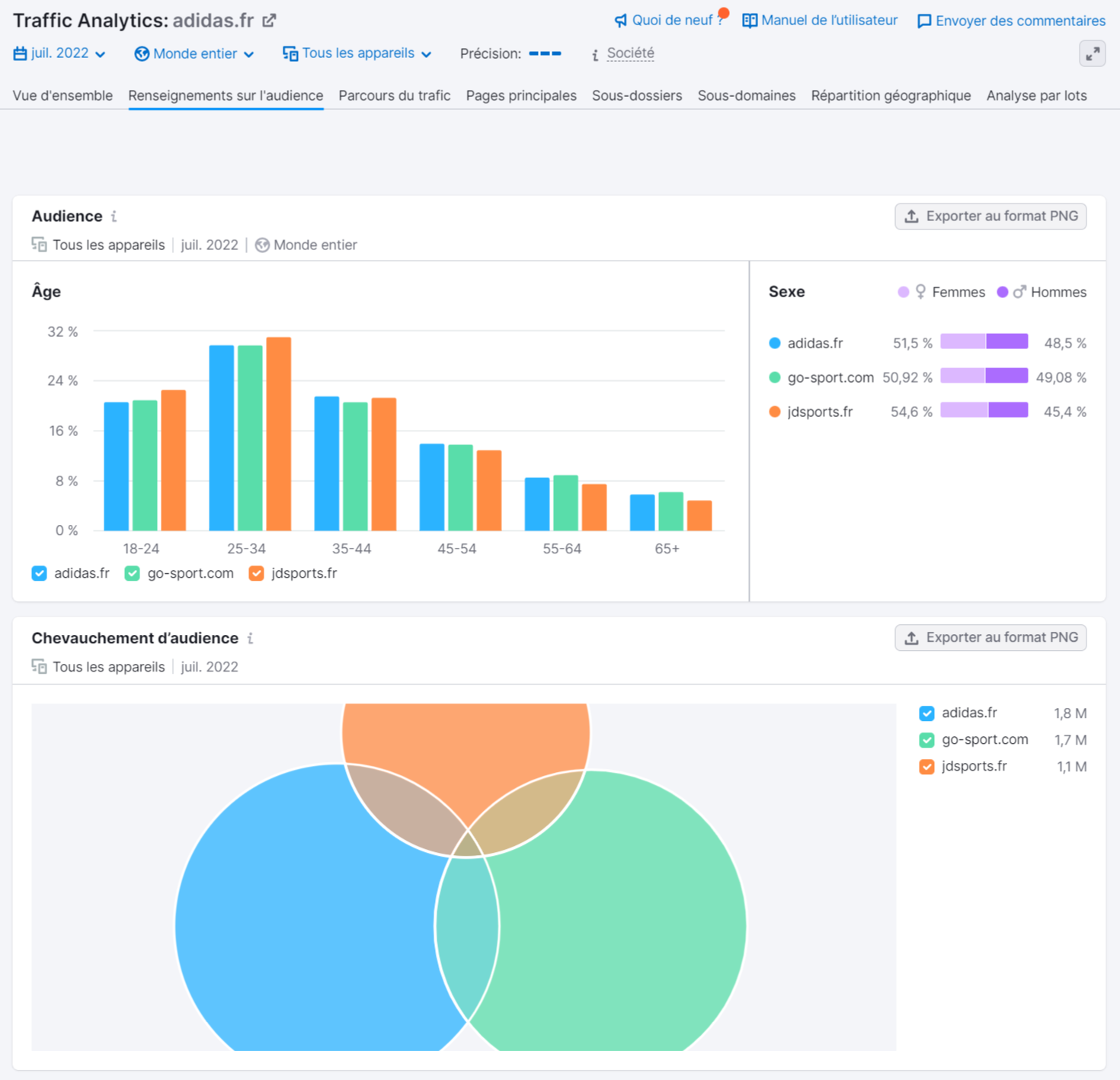Open Sous-domaines tab
This screenshot has width=1120, height=1080.
click(747, 95)
